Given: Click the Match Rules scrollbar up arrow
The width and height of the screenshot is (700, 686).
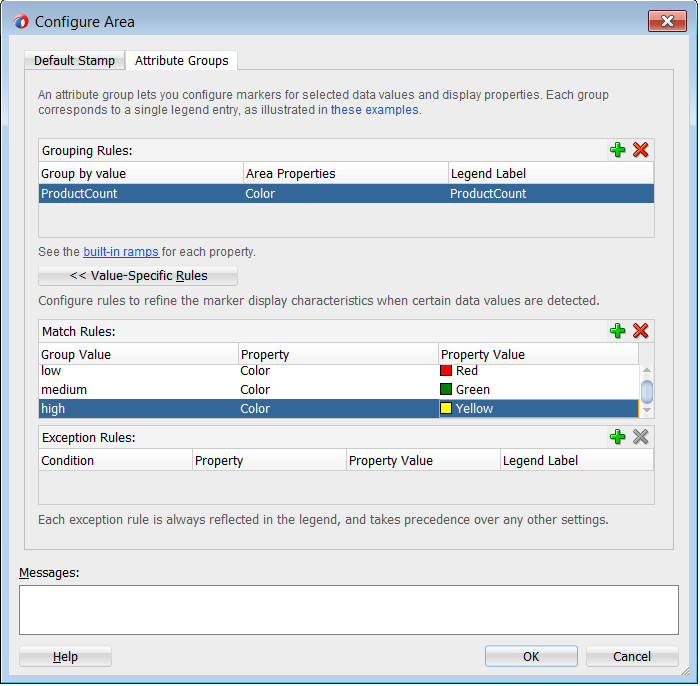Looking at the screenshot, I should [x=647, y=370].
